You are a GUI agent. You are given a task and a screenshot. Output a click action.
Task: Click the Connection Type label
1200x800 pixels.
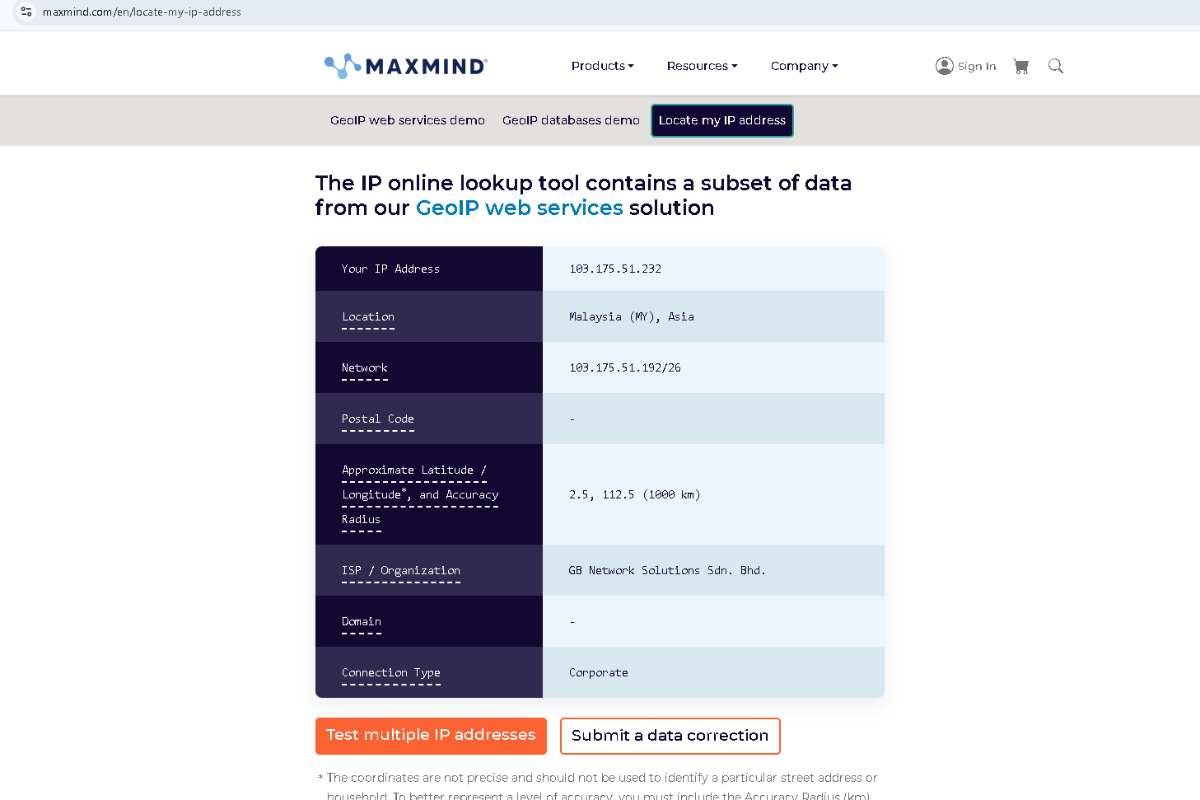[x=391, y=673]
